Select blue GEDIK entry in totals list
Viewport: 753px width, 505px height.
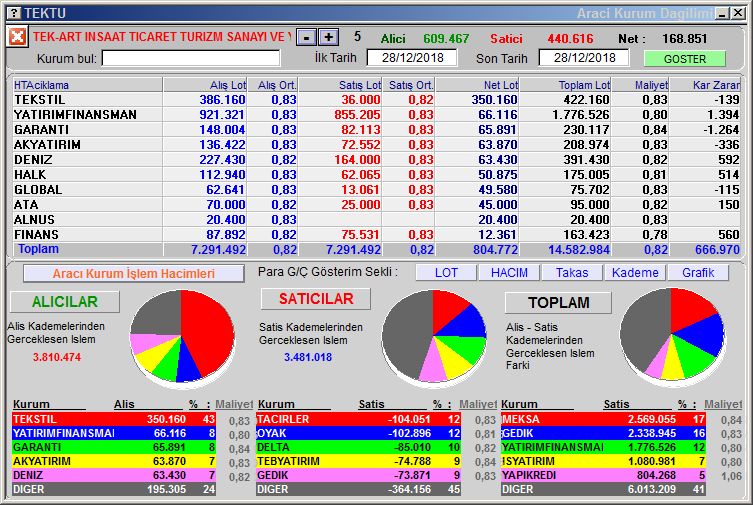click(x=604, y=433)
